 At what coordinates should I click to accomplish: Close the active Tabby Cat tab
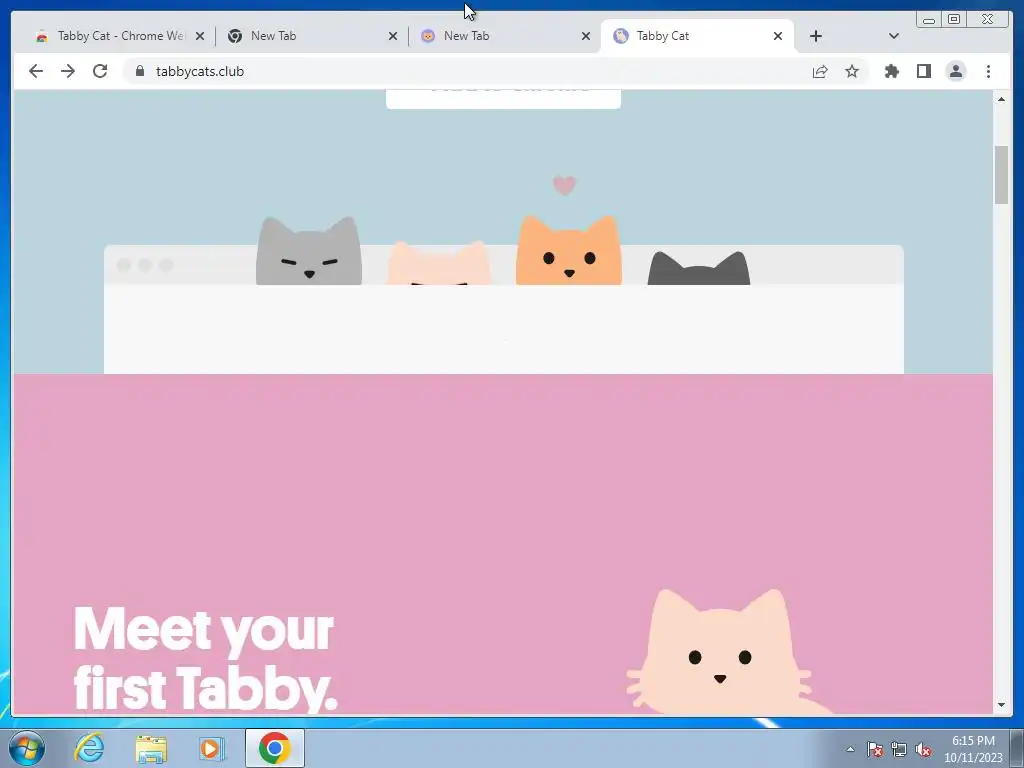point(778,37)
